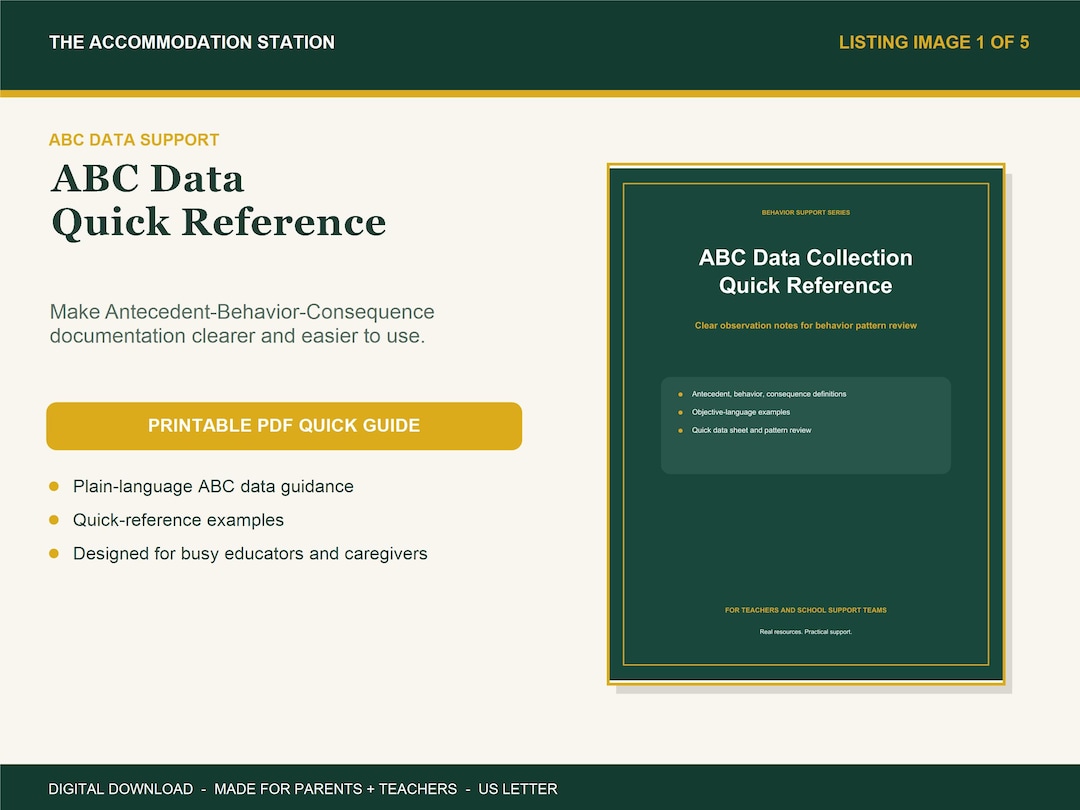Click Objective-language examples cover line
The image size is (1080, 810).
point(740,412)
